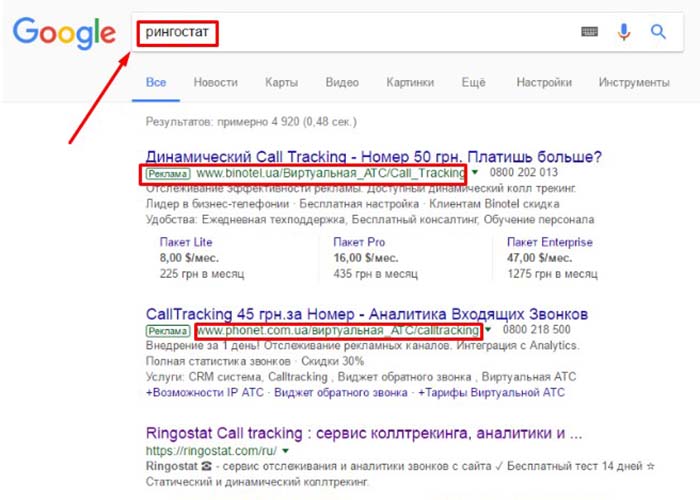Open Настройки menu
Viewport: 700px width, 500px height.
click(x=544, y=83)
